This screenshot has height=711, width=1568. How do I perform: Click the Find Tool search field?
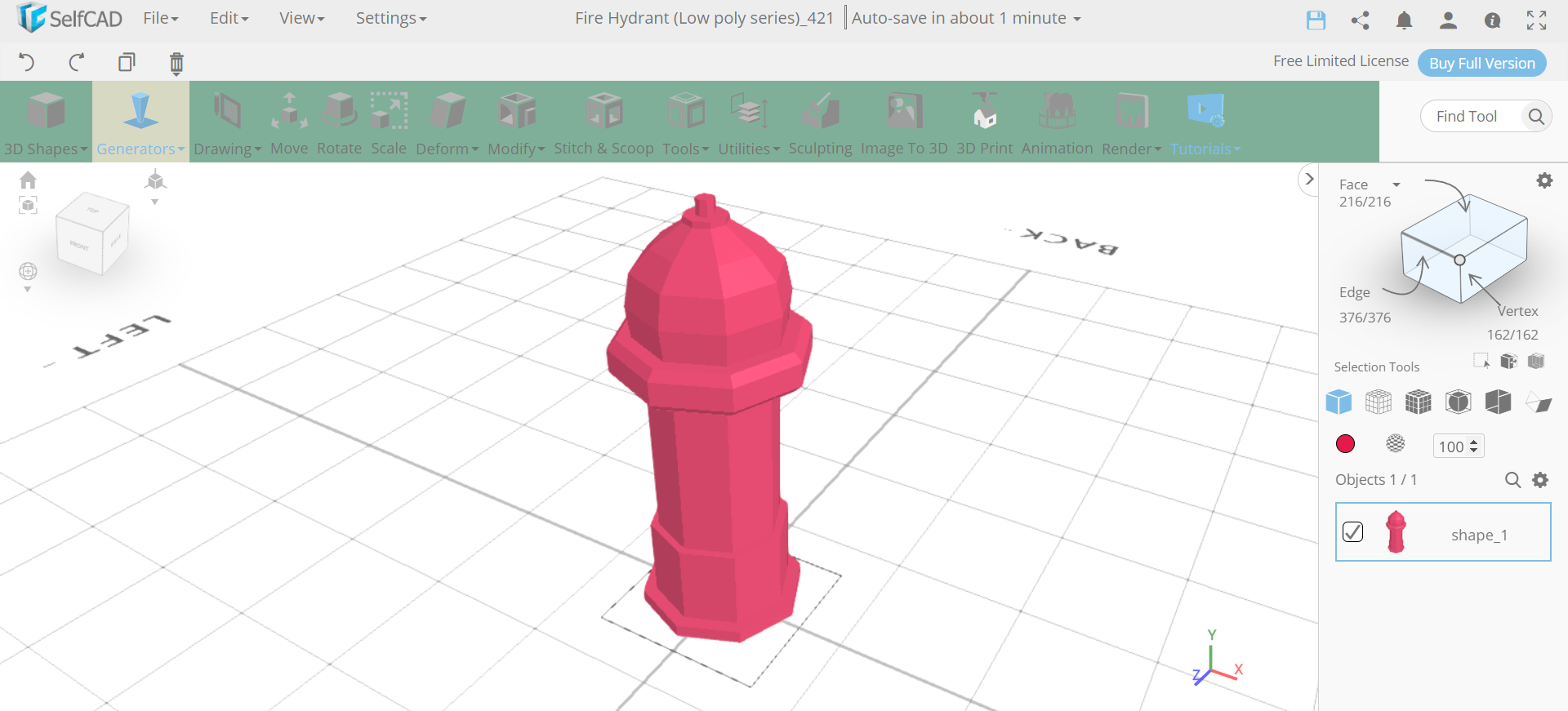[x=1470, y=117]
